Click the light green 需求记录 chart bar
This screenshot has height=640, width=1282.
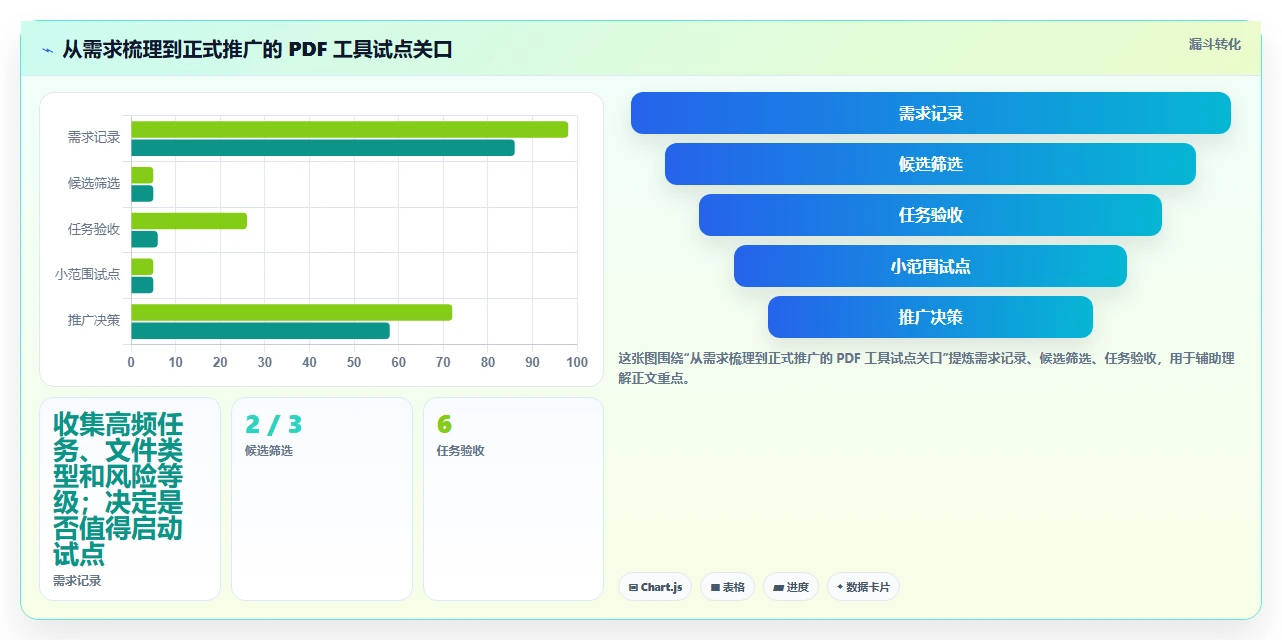[x=350, y=129]
